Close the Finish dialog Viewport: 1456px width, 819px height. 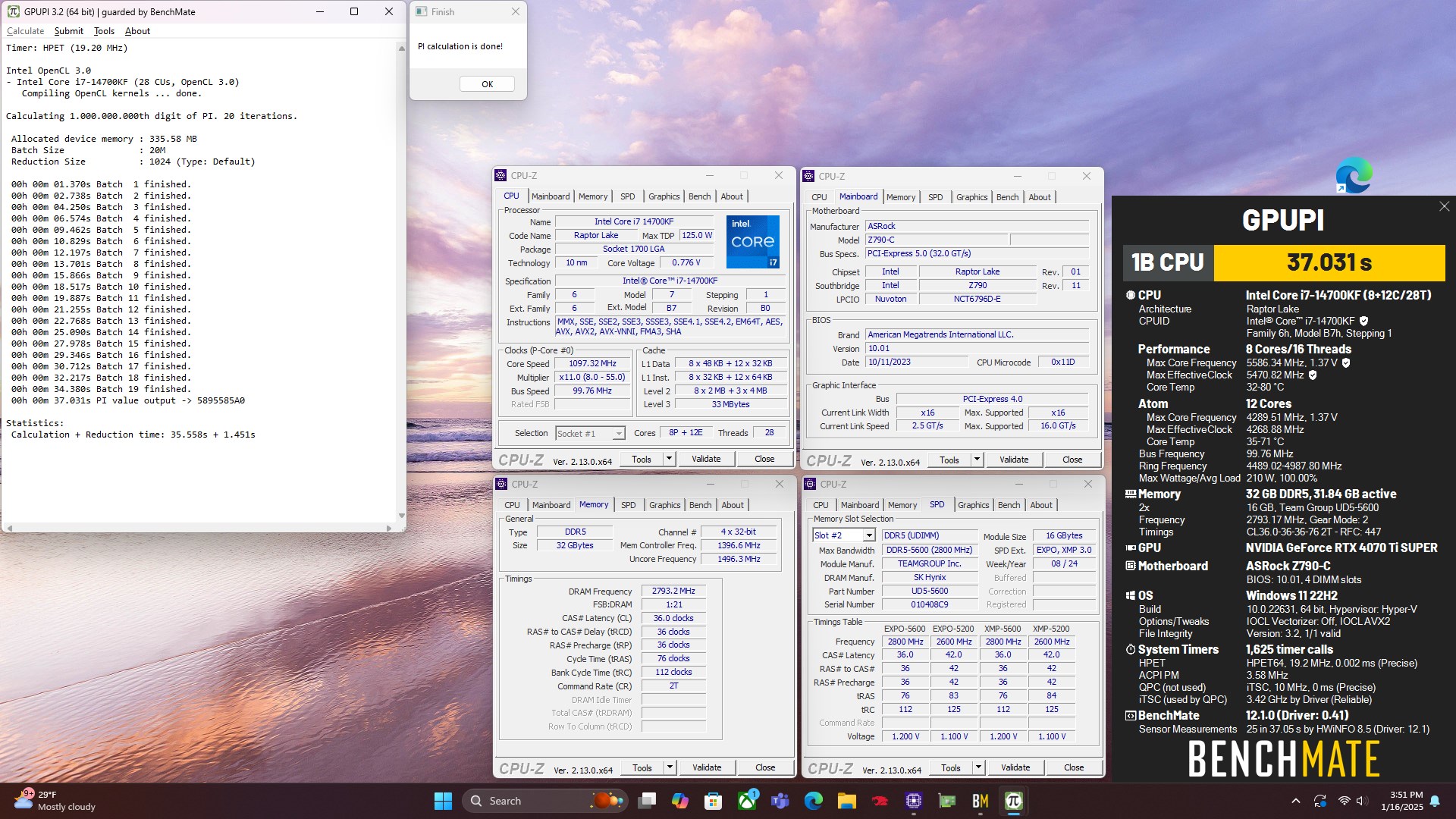[516, 11]
